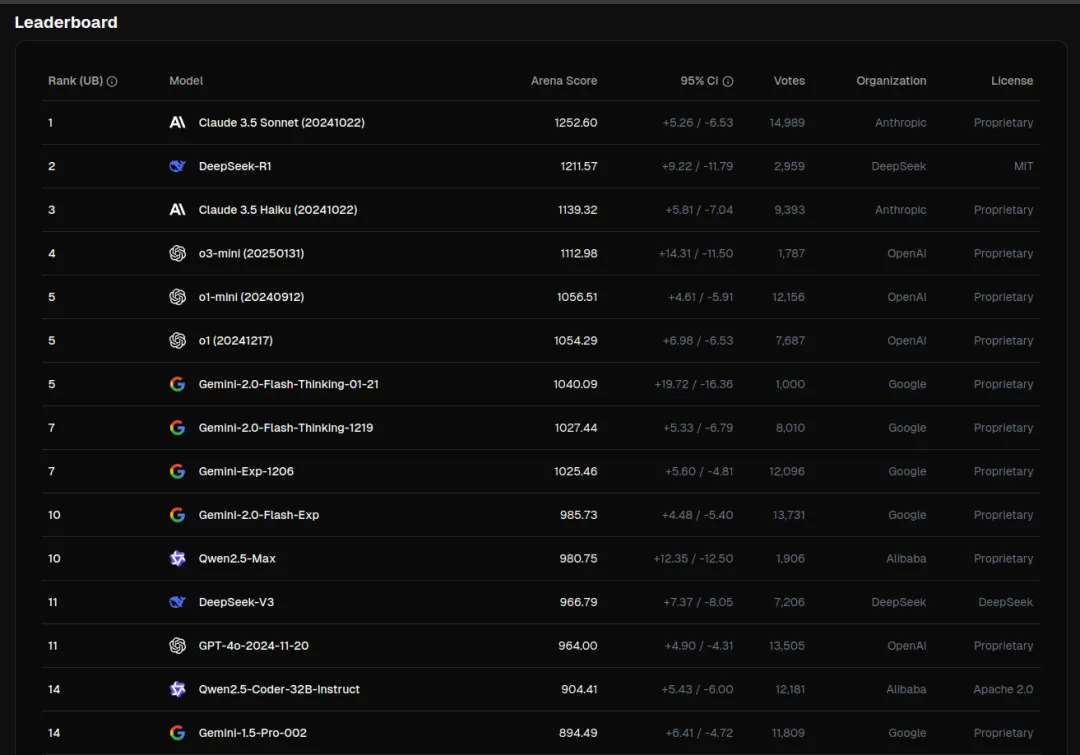The image size is (1080, 755).
Task: Click the vote count 2,959
Action: point(789,166)
